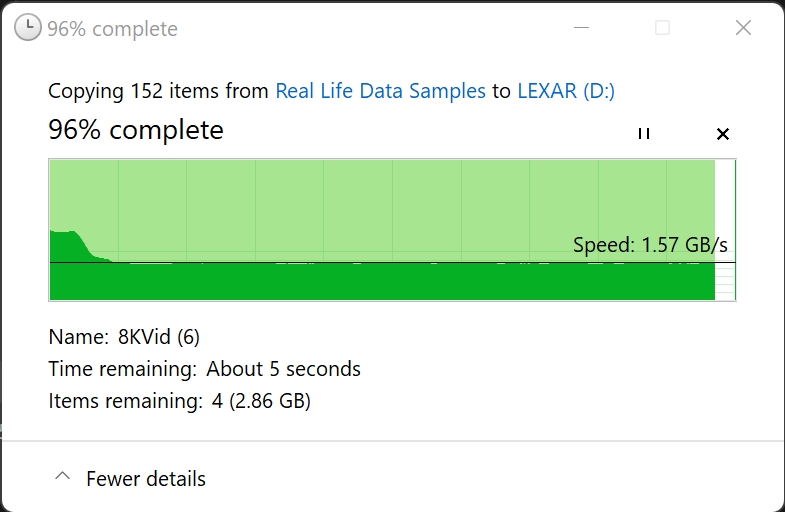Cancel the copy using the X icon
The width and height of the screenshot is (785, 512).
pyautogui.click(x=723, y=134)
